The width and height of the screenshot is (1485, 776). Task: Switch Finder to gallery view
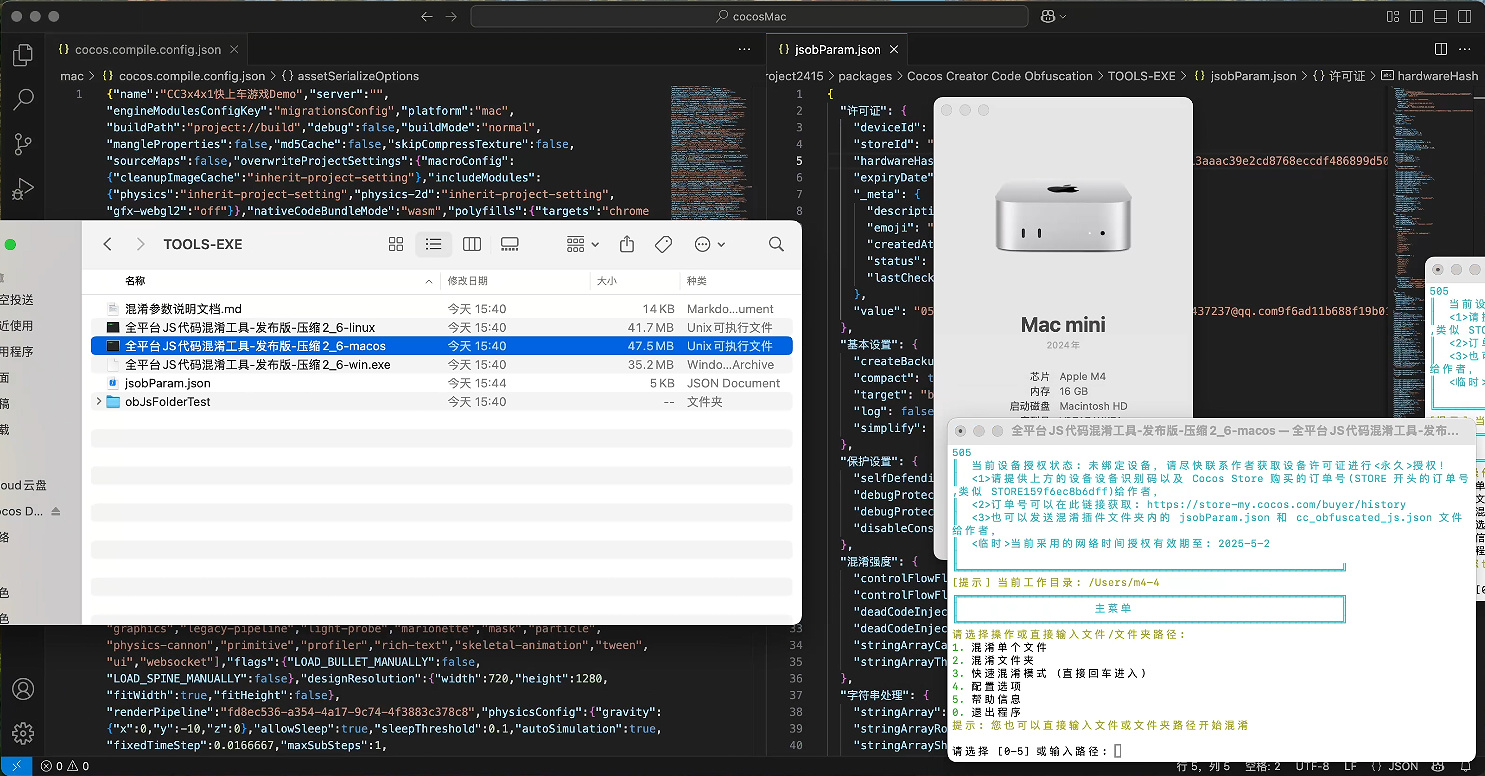pos(510,245)
